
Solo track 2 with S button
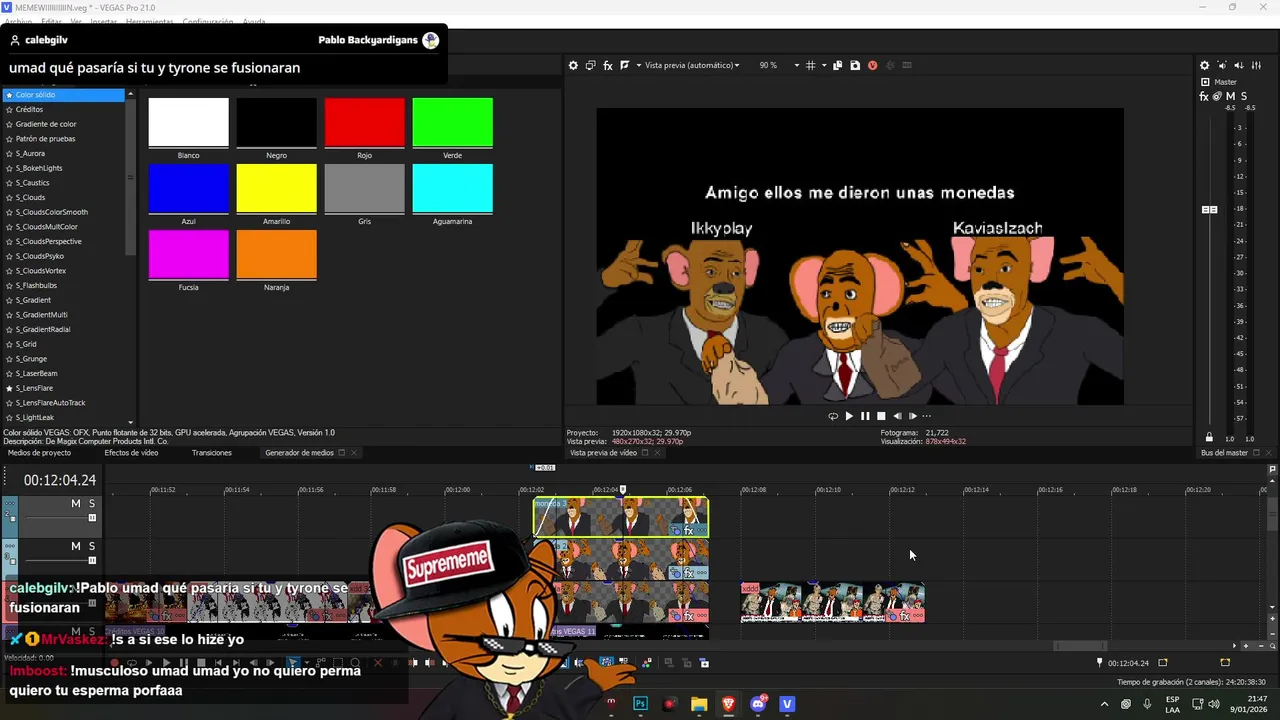(92, 503)
